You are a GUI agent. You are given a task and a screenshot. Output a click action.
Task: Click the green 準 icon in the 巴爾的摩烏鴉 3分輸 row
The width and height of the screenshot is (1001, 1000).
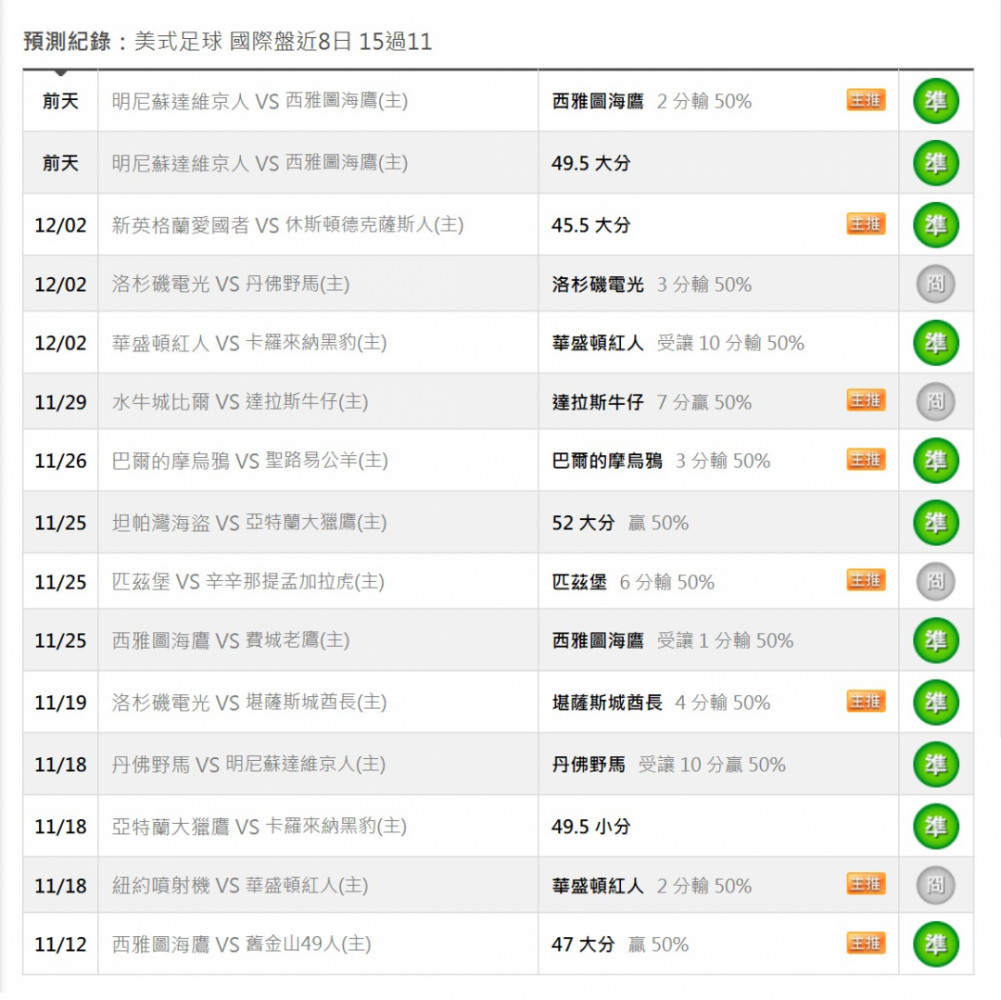click(935, 460)
